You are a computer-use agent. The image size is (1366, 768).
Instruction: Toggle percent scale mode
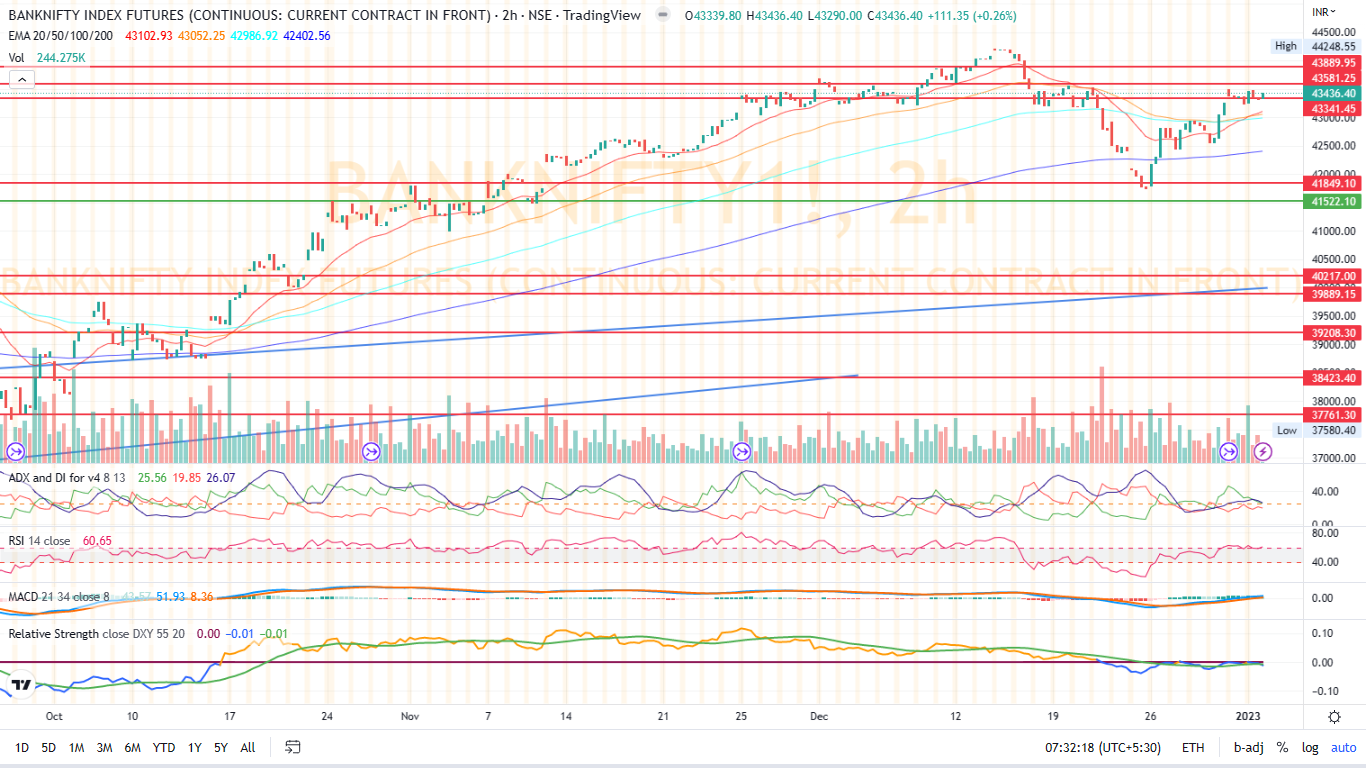[x=1282, y=747]
